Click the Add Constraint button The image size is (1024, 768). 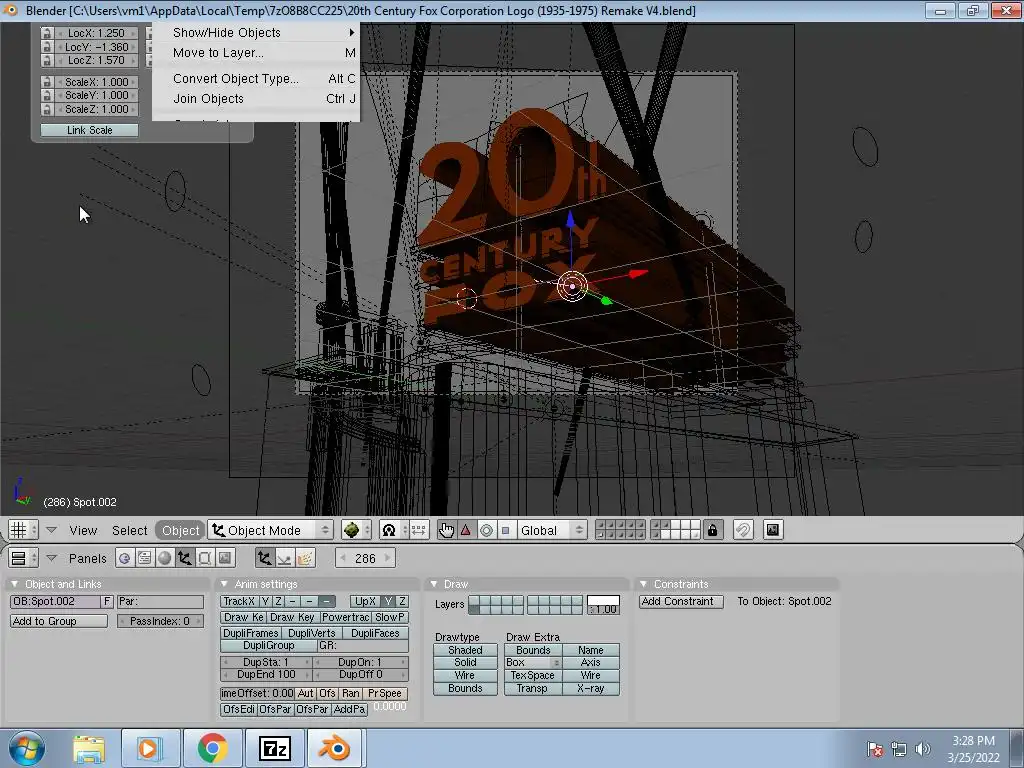[x=681, y=601]
